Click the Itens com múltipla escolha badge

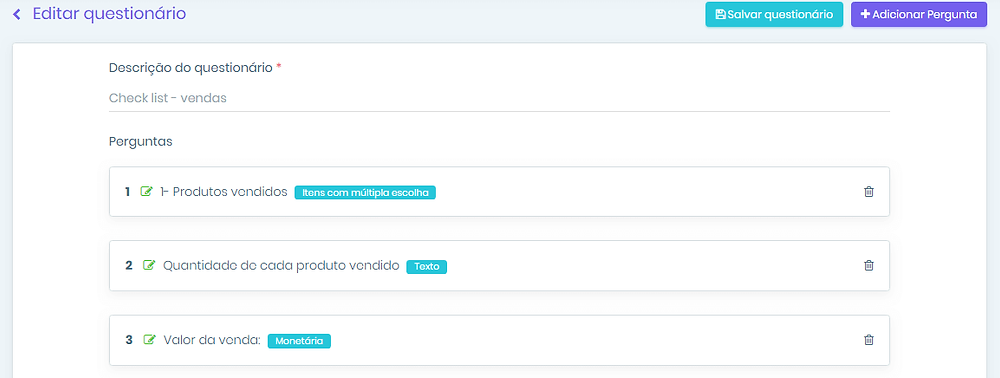365,193
